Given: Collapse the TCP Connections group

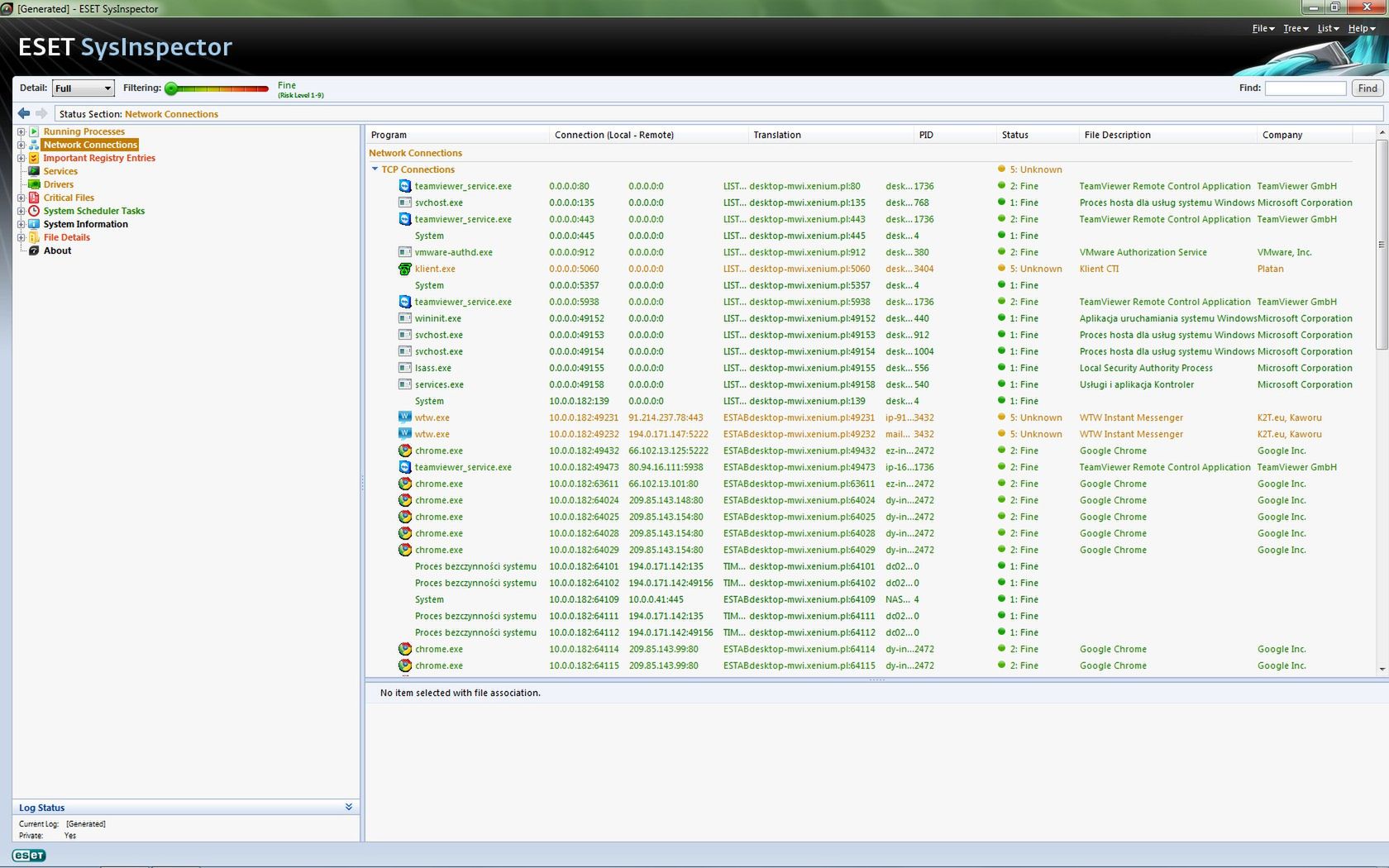Looking at the screenshot, I should pyautogui.click(x=375, y=169).
